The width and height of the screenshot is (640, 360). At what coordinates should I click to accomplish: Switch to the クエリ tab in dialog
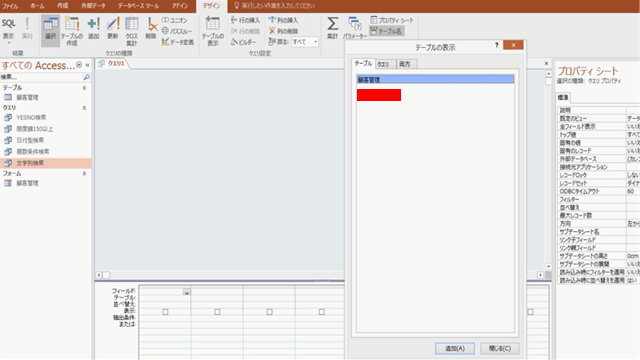pos(385,64)
